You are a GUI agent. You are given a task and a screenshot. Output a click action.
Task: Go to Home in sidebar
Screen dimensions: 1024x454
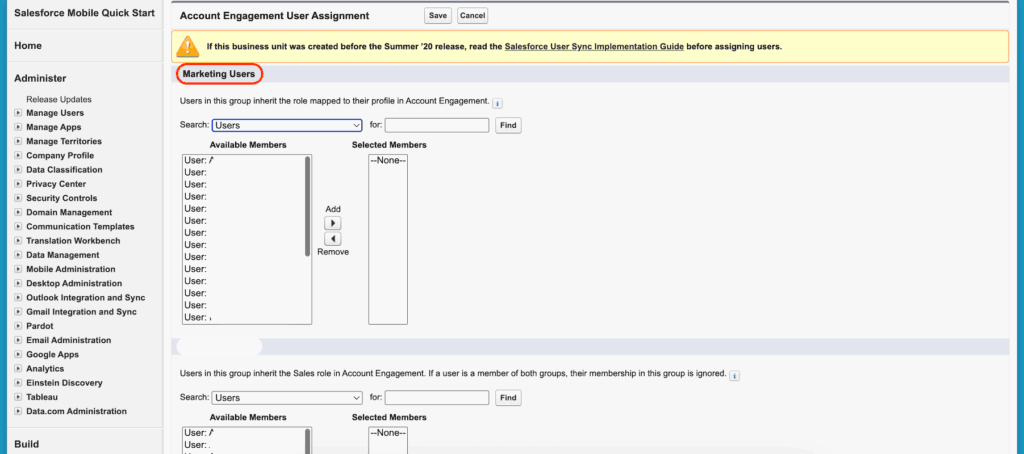click(x=27, y=46)
